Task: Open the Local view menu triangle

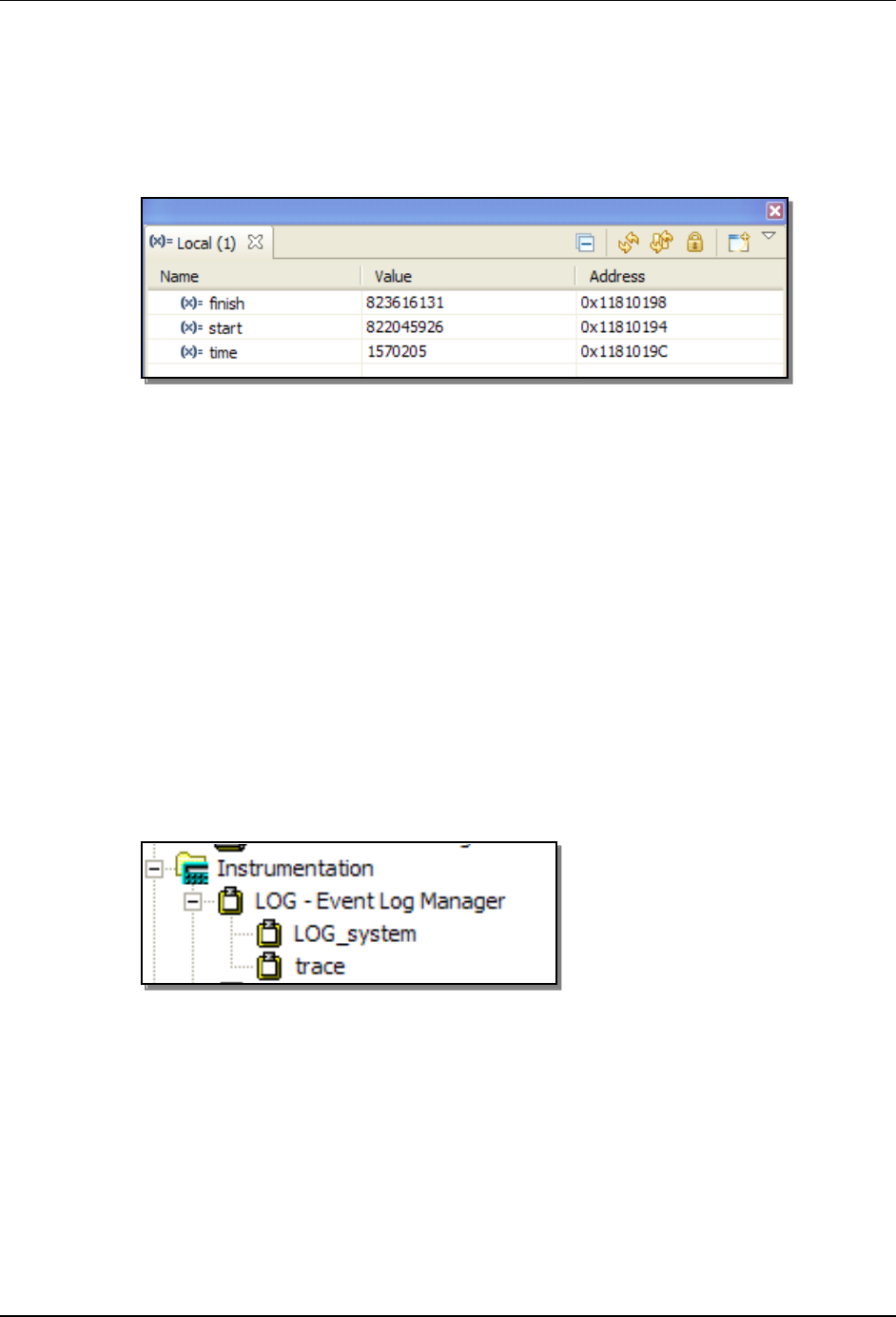Action: (x=769, y=236)
